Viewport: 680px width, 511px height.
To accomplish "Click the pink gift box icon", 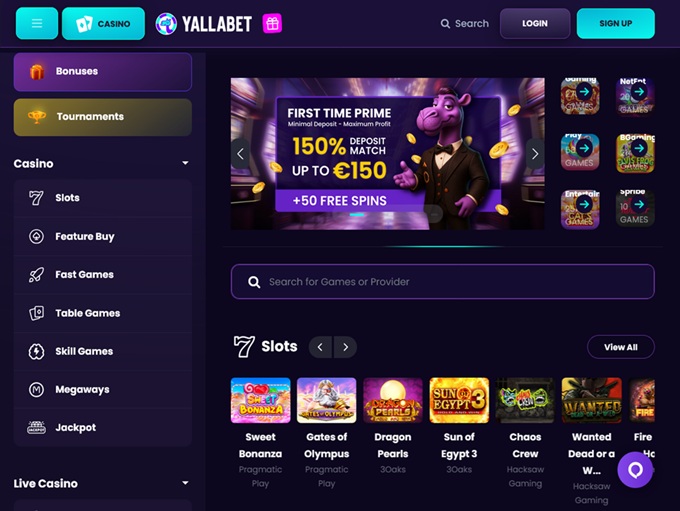I will point(272,23).
